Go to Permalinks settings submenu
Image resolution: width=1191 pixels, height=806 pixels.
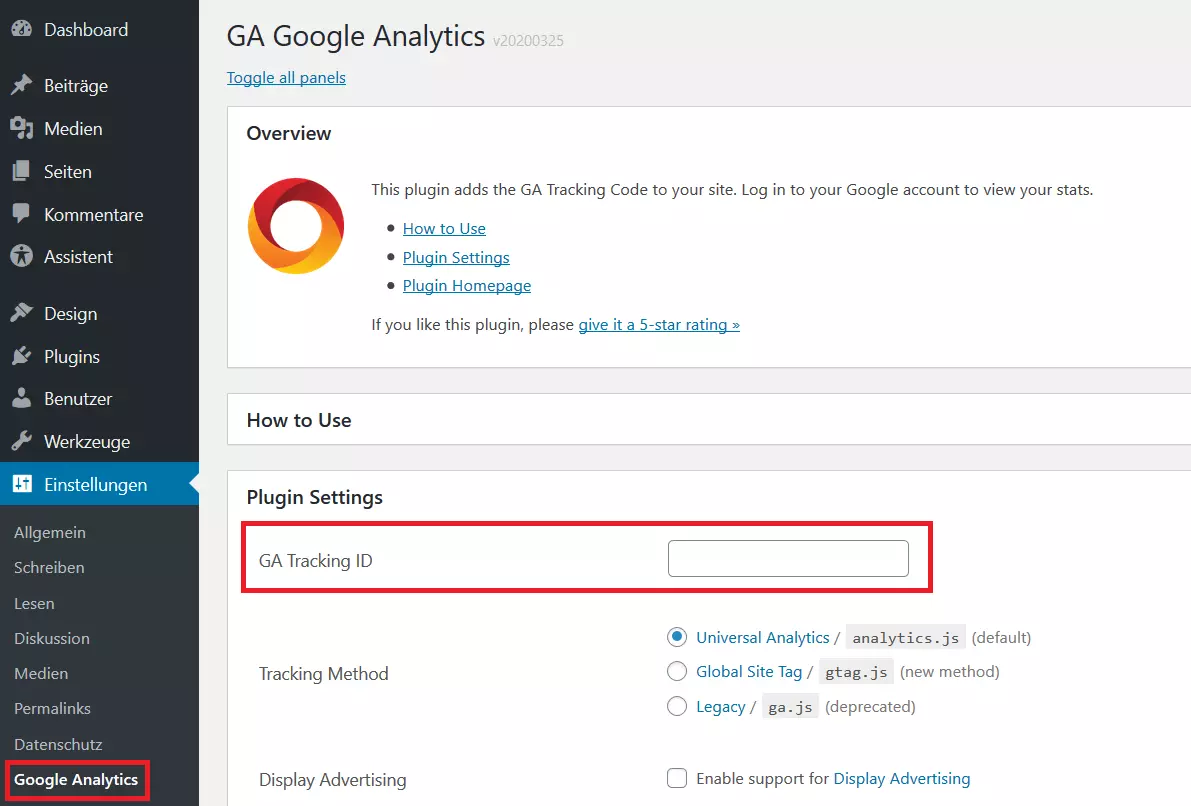(52, 708)
